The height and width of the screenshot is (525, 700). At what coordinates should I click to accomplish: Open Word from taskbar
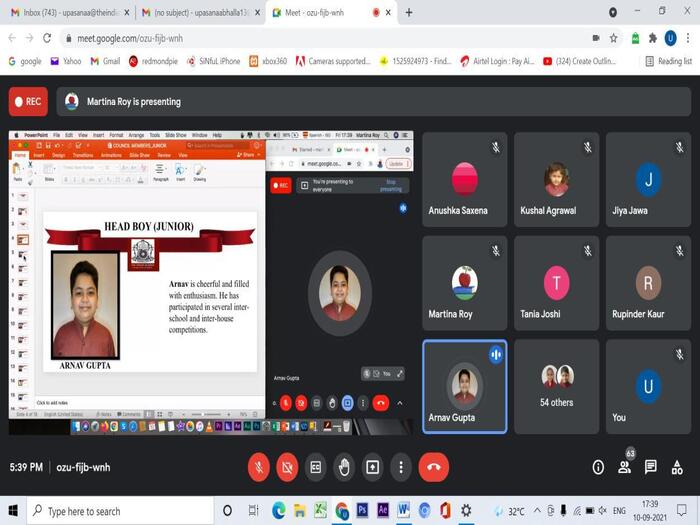tap(404, 511)
